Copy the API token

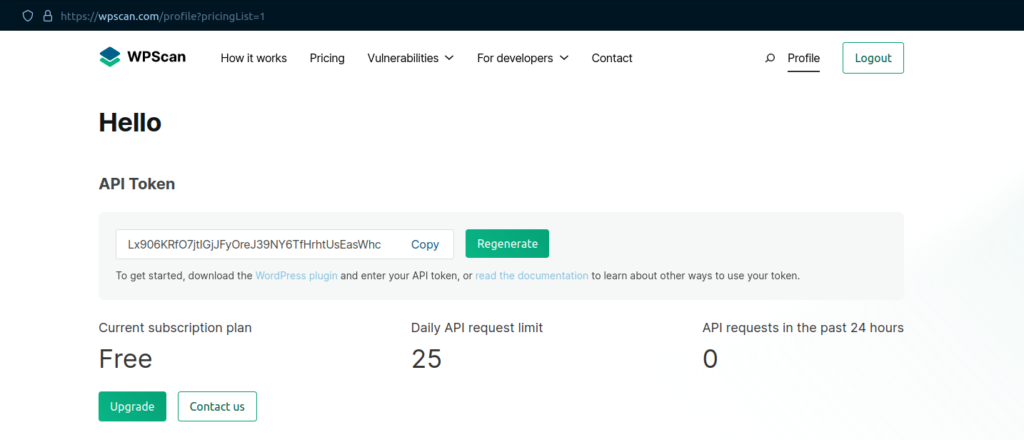click(x=425, y=245)
